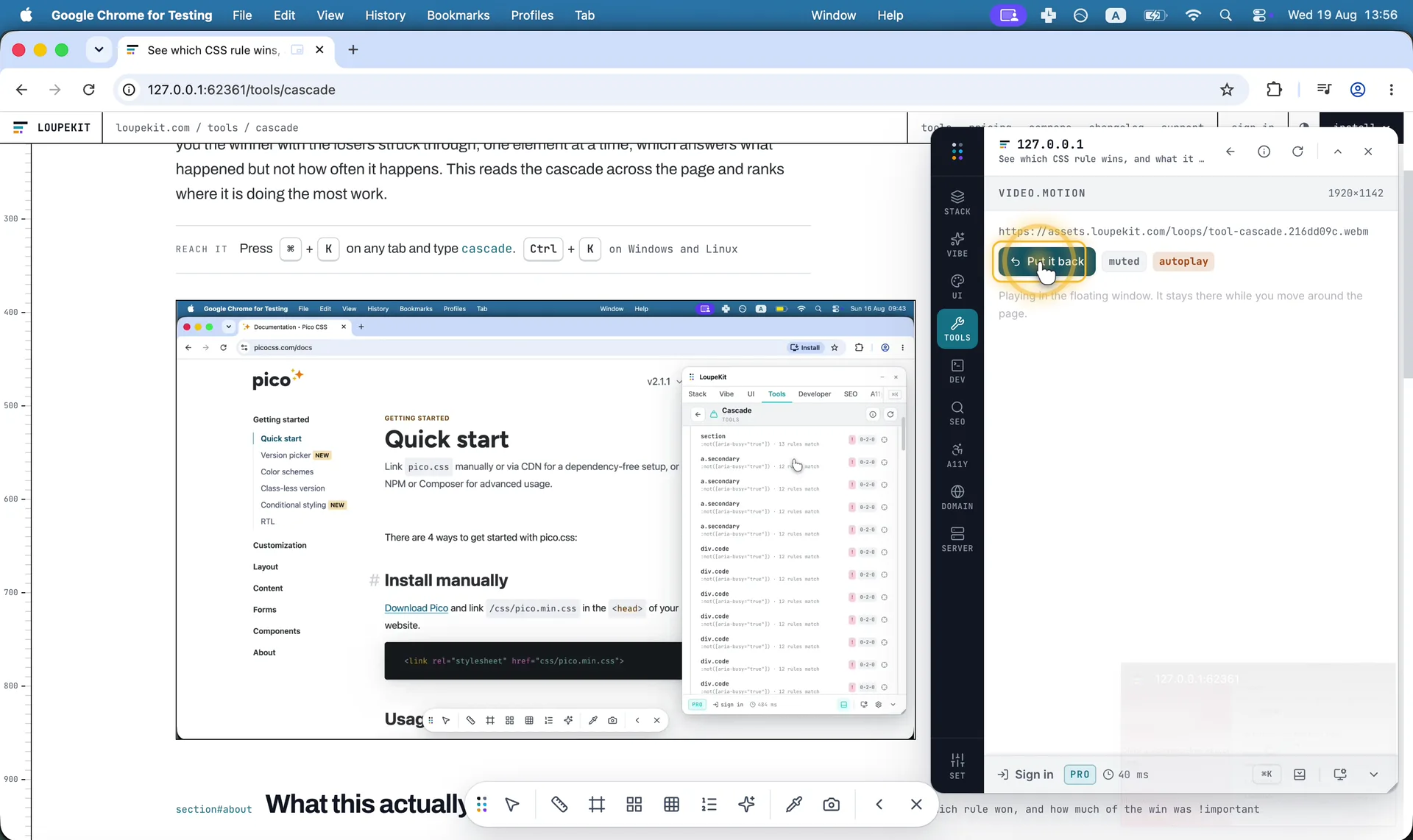
Task: Click the VIDEO.MOTION heading label
Action: coord(1042,193)
